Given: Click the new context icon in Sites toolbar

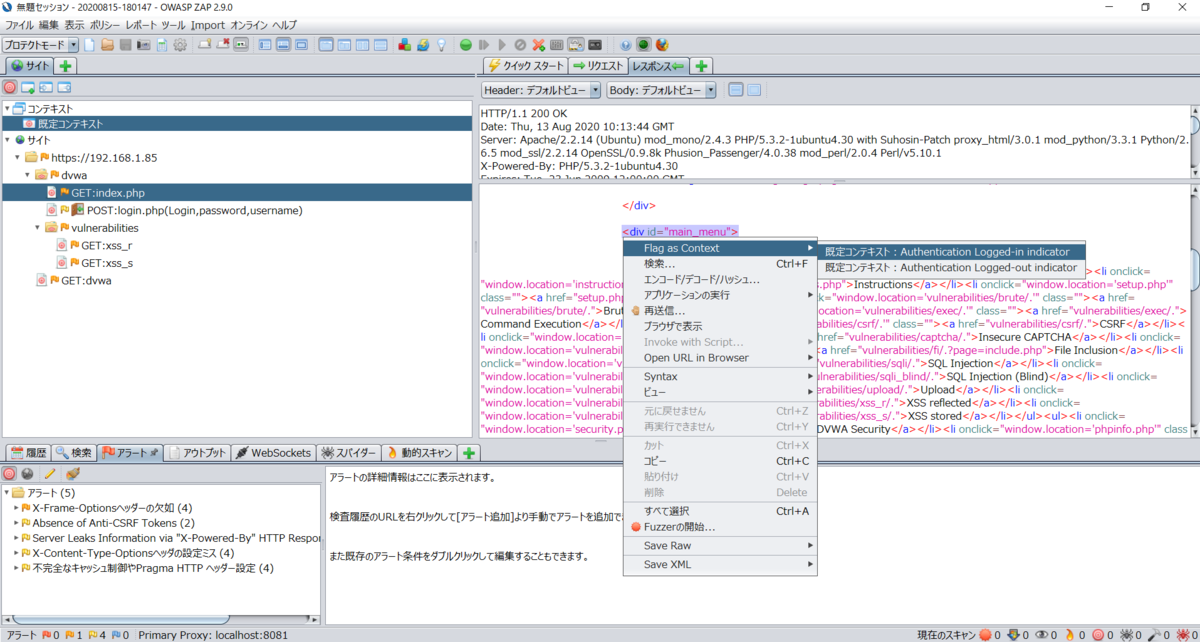Looking at the screenshot, I should pyautogui.click(x=29, y=87).
